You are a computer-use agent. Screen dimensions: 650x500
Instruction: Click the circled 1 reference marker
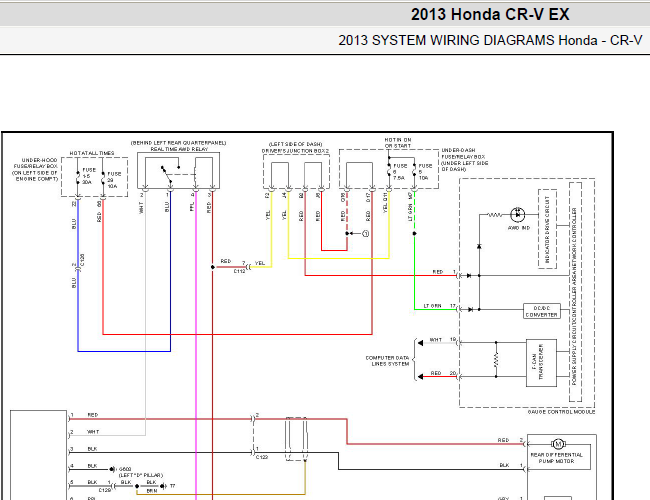(x=365, y=233)
